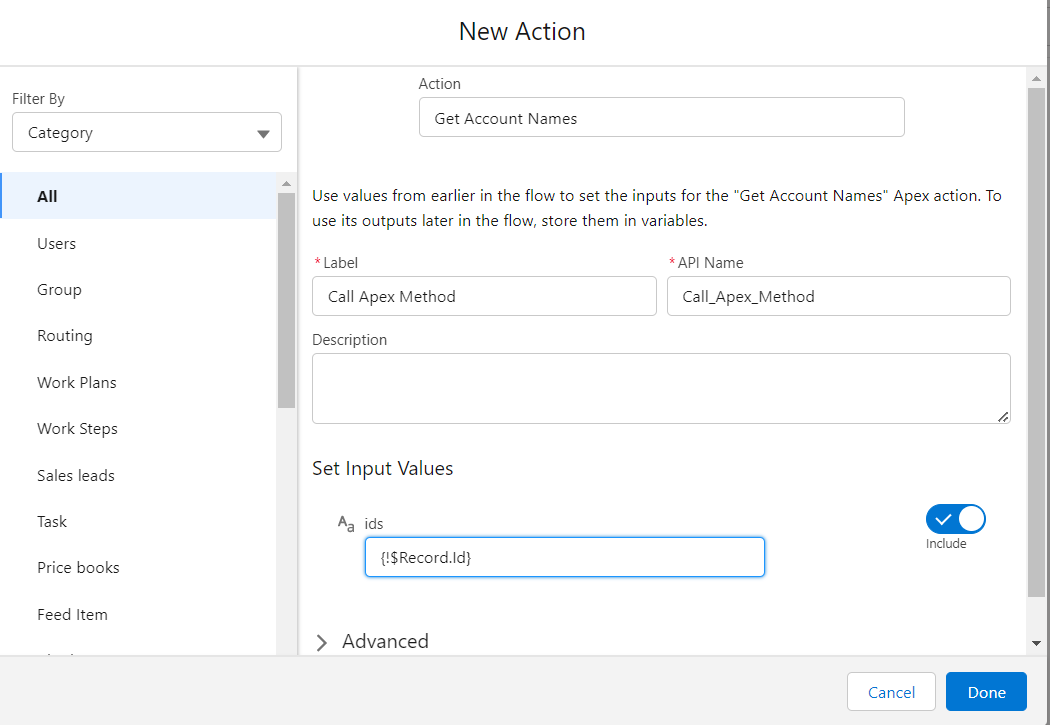The image size is (1050, 725).
Task: Select the Group category in sidebar
Action: click(x=59, y=290)
